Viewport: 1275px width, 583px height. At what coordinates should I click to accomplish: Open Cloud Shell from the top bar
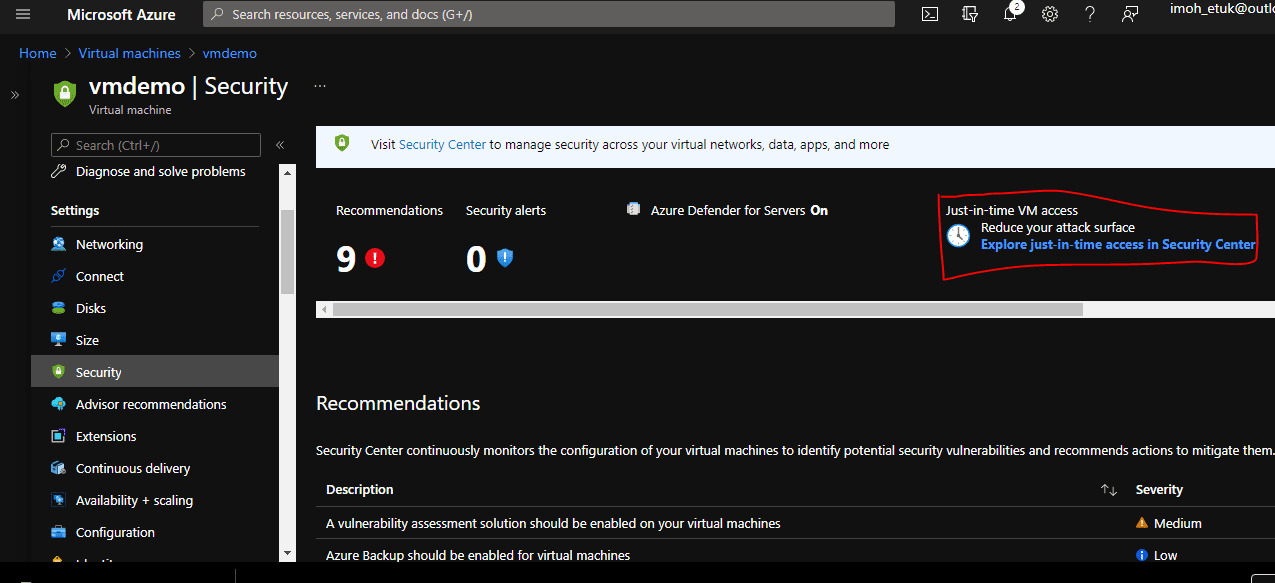pyautogui.click(x=930, y=15)
